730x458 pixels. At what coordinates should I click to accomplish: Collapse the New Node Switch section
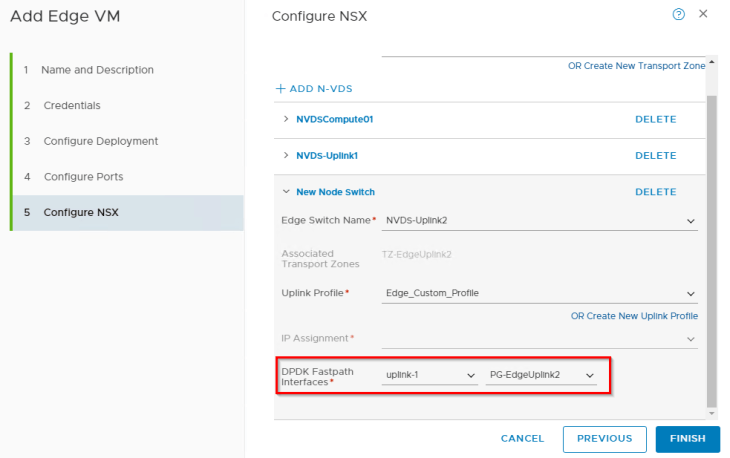(286, 192)
